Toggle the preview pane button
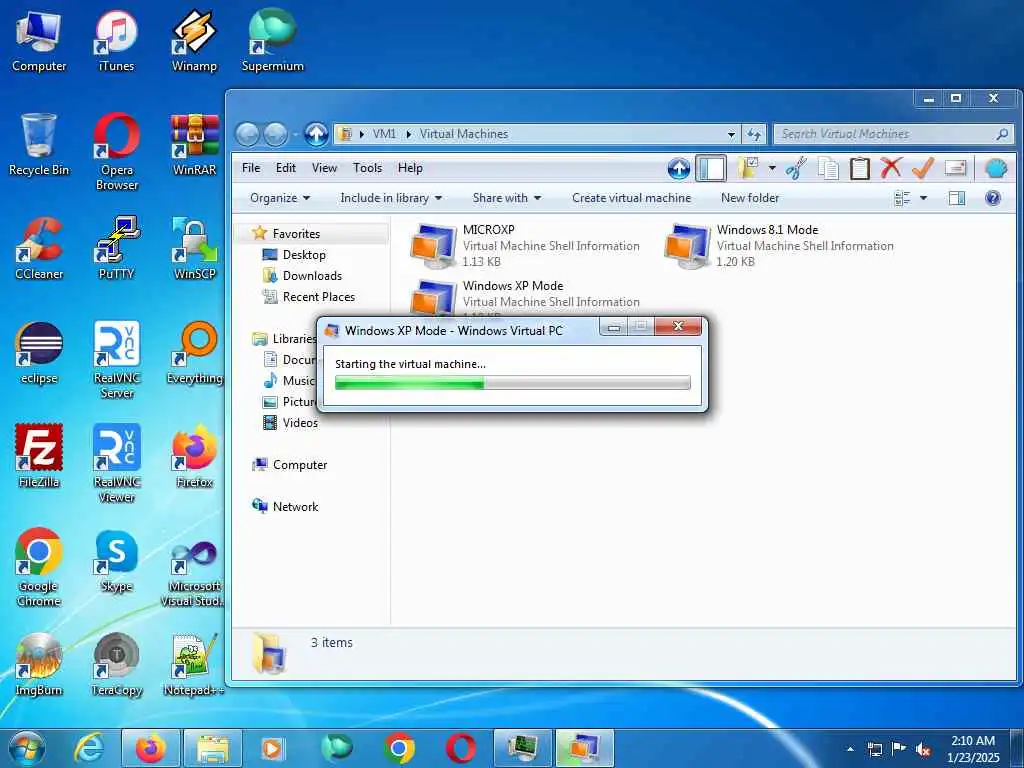Image resolution: width=1024 pixels, height=768 pixels. pyautogui.click(x=957, y=198)
